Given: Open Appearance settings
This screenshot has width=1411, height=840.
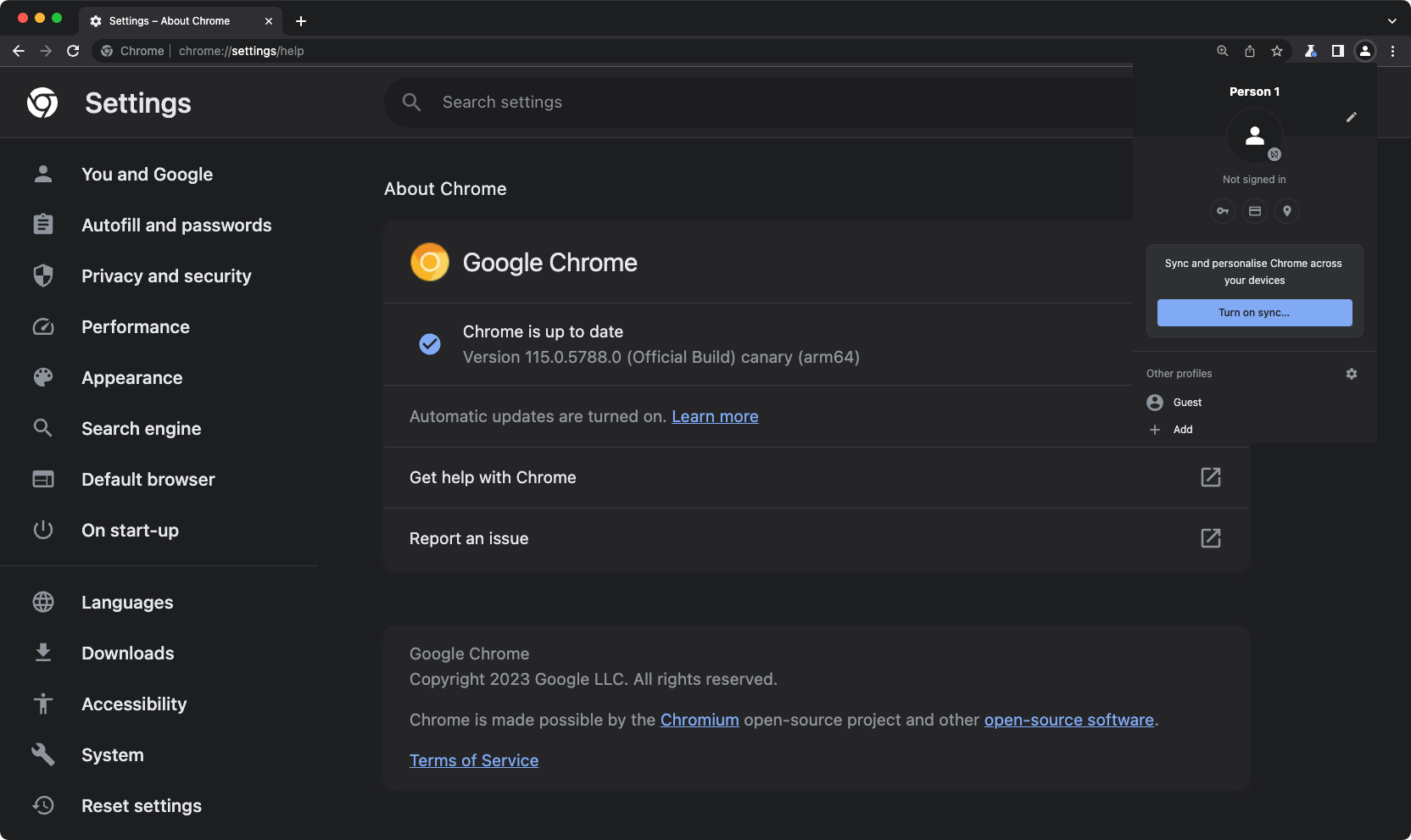Looking at the screenshot, I should [x=132, y=378].
